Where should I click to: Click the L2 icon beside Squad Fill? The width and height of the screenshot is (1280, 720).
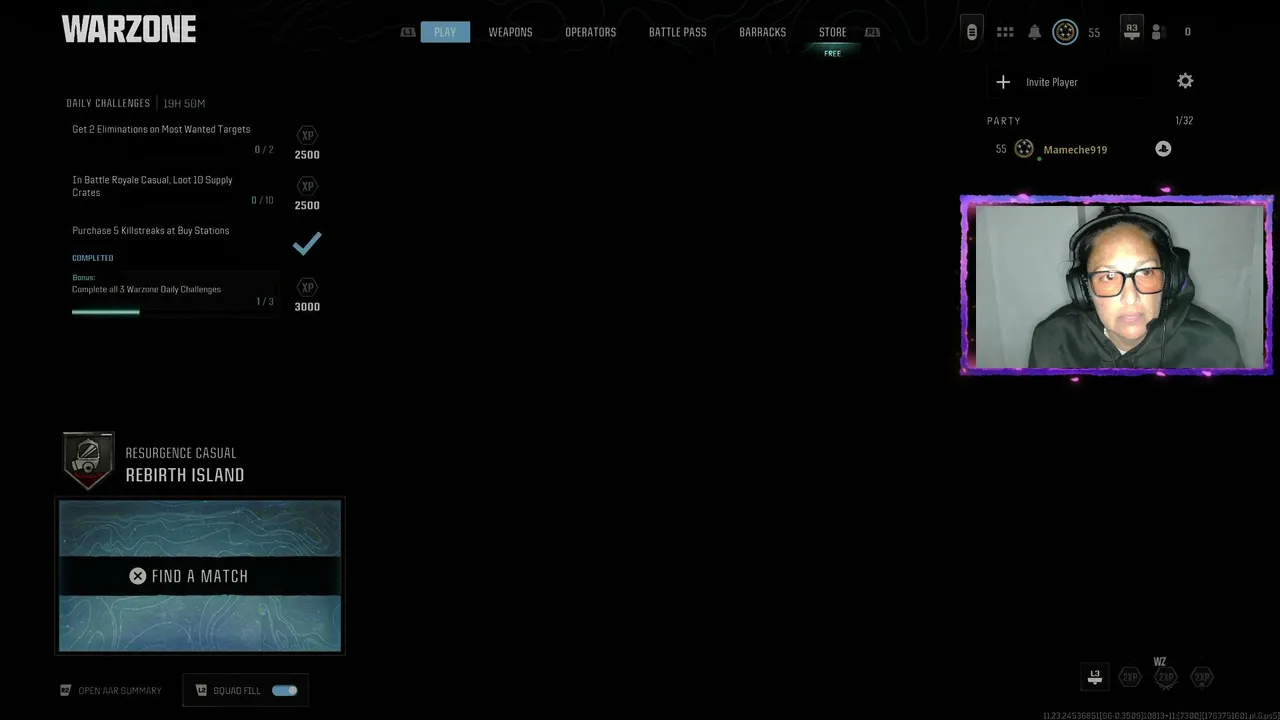[x=201, y=690]
